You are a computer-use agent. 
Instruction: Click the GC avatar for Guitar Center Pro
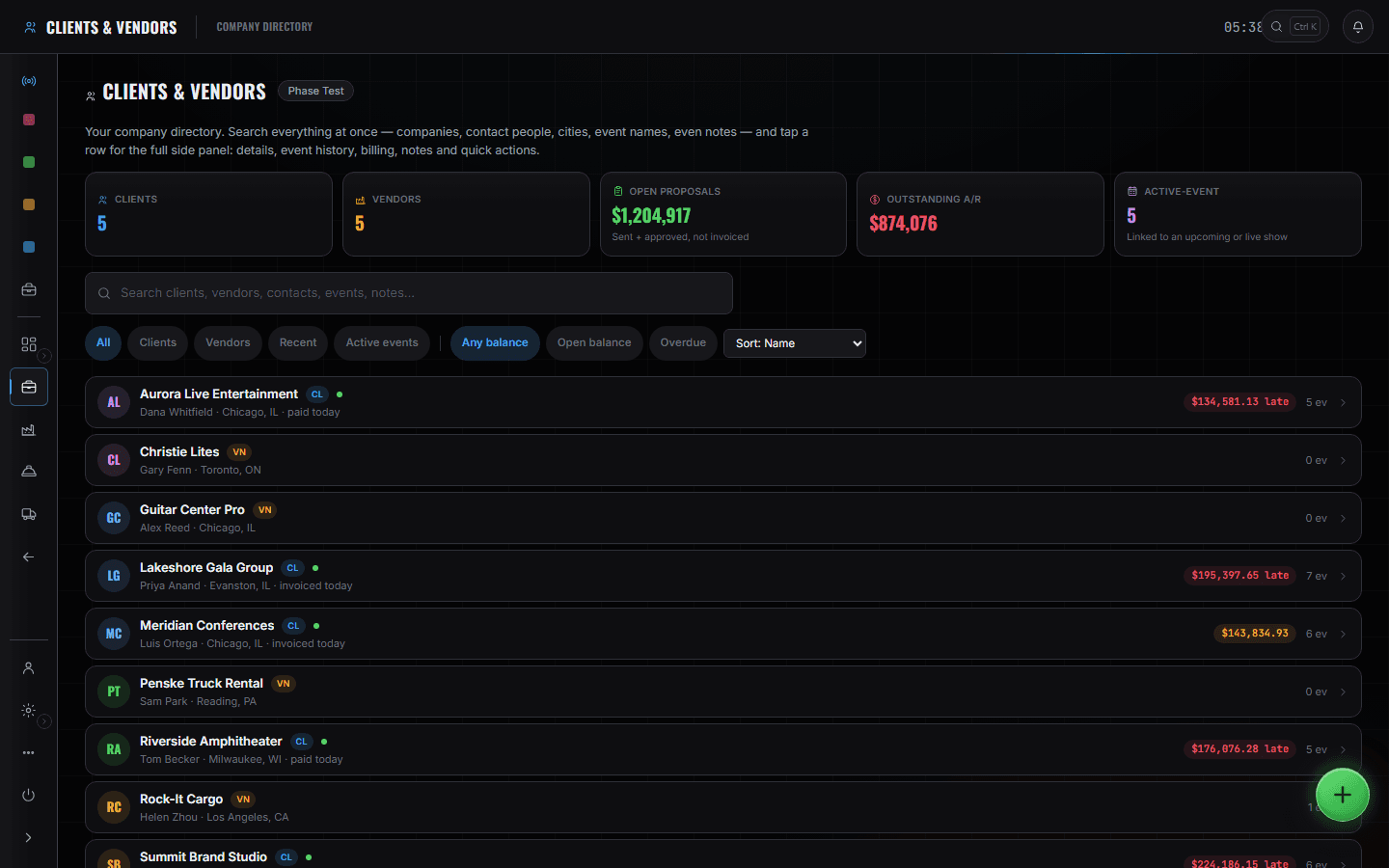(114, 518)
